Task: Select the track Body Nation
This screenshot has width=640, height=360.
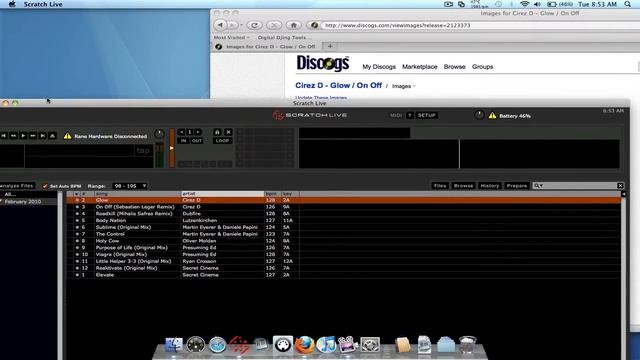Action: [344, 220]
